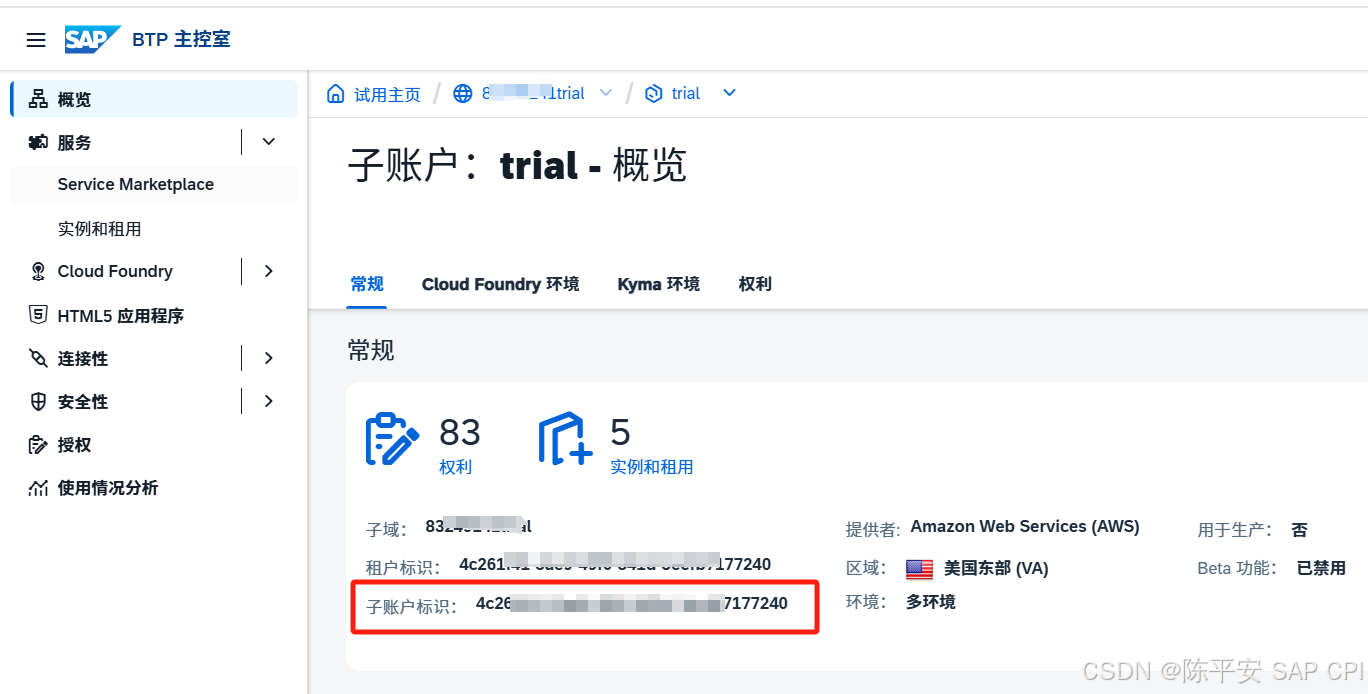Open HTML5 应用程序
The height and width of the screenshot is (694, 1368).
[x=121, y=316]
